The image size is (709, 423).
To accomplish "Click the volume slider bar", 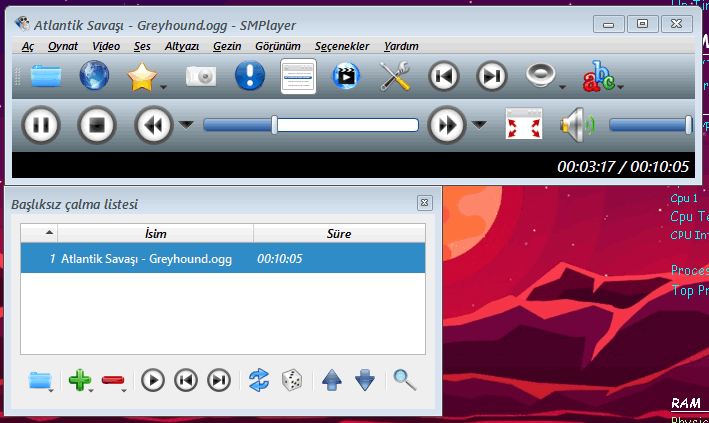I will [x=651, y=125].
